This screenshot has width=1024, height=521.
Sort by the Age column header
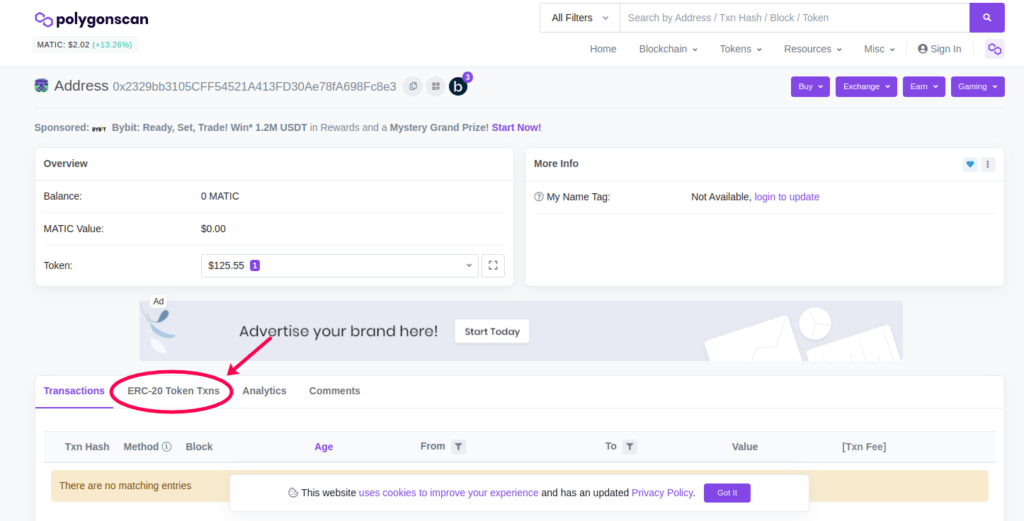tap(323, 447)
